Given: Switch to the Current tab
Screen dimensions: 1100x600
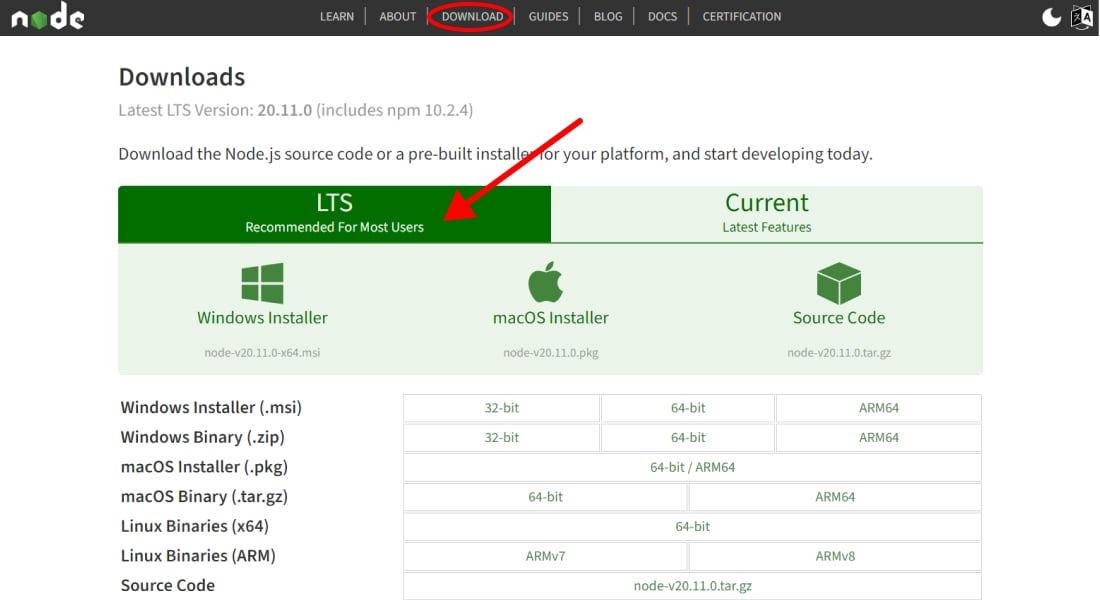Looking at the screenshot, I should click(x=767, y=214).
